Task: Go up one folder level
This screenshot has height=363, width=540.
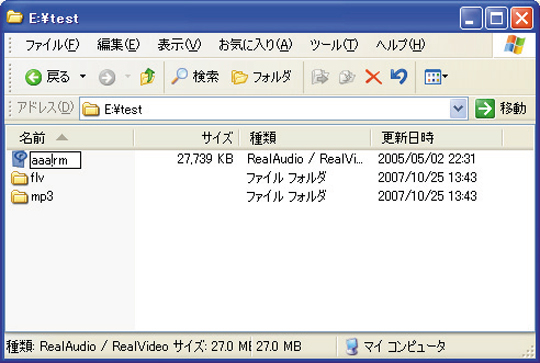Action: 147,76
